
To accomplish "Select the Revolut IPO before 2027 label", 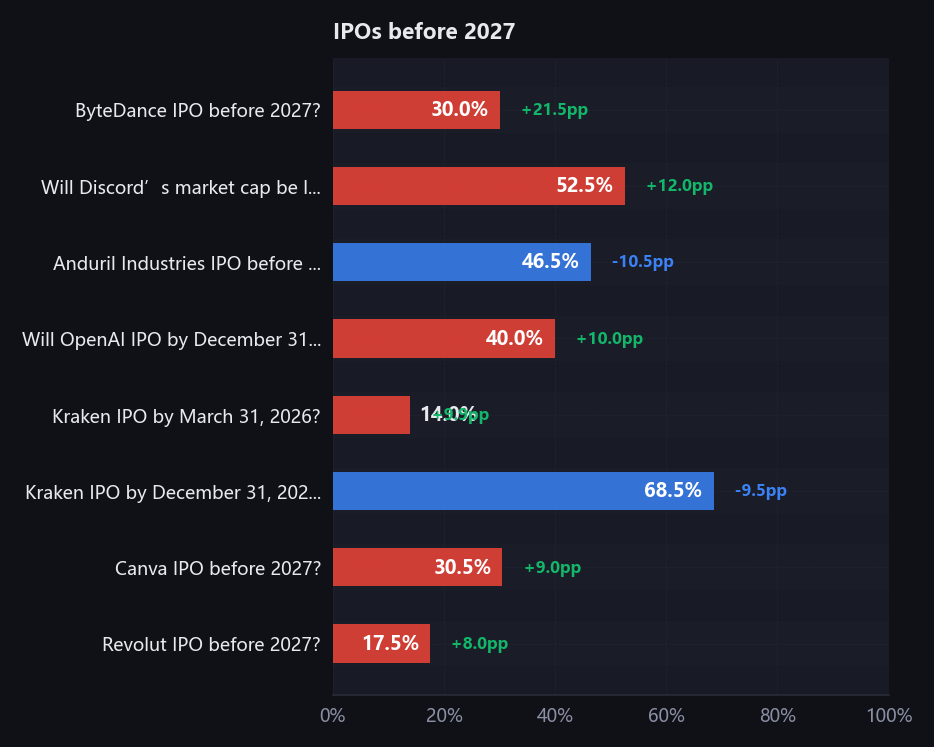I will [211, 644].
